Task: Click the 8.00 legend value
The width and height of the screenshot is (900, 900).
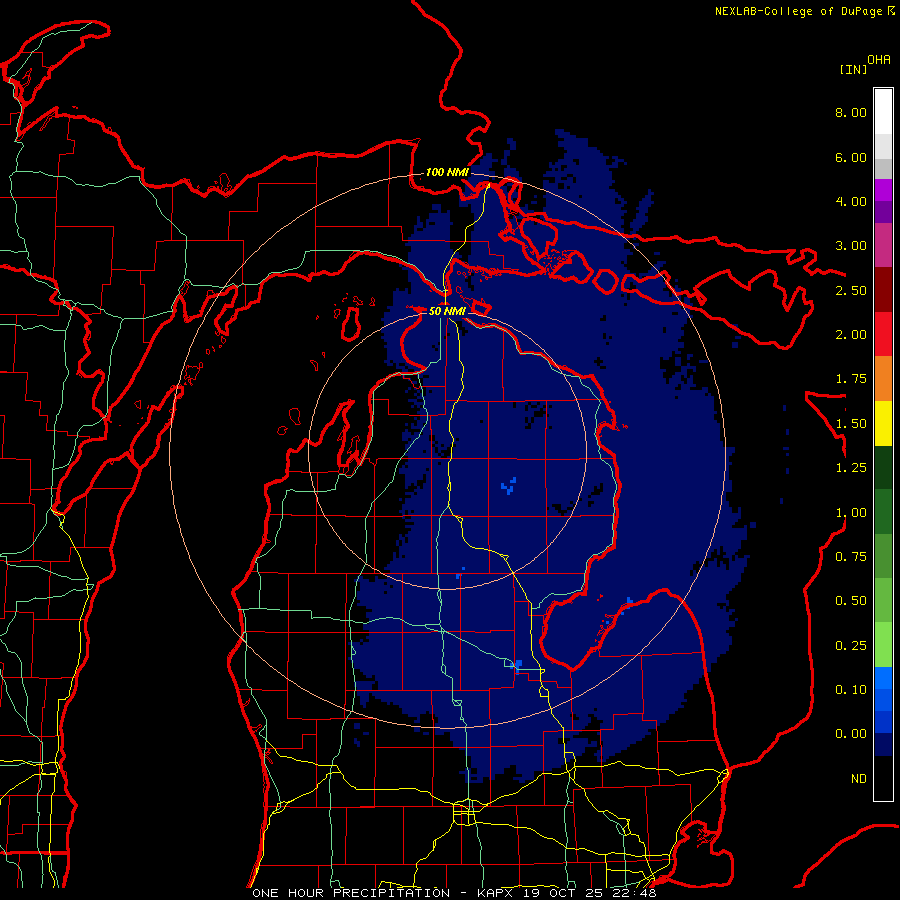Action: coord(851,112)
